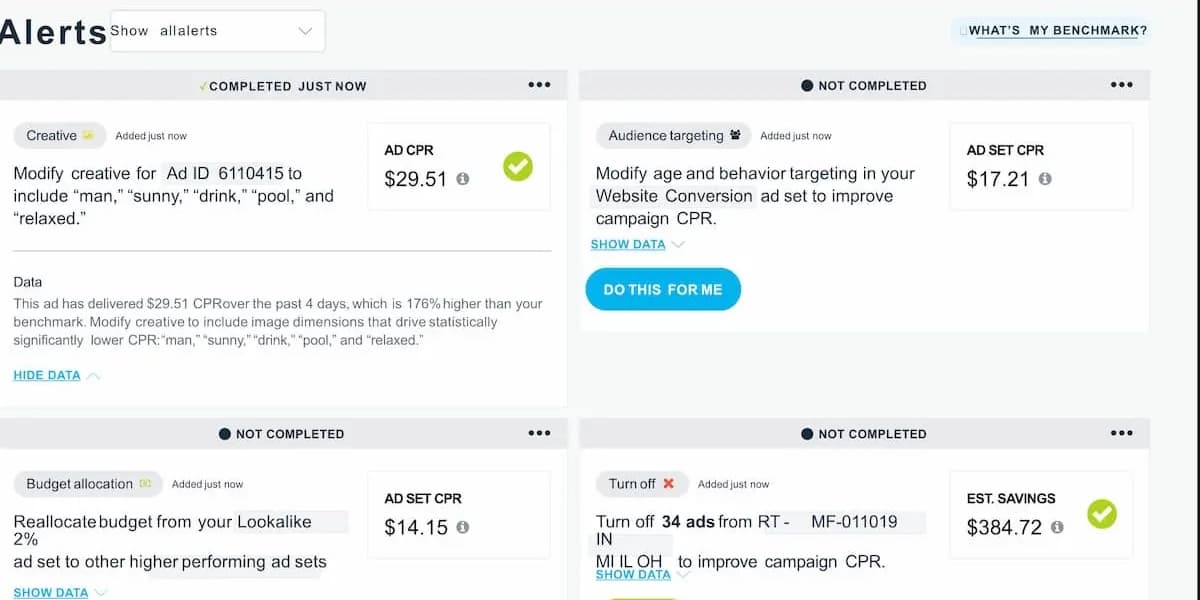Select the Creative category tag
The height and width of the screenshot is (600, 1200).
click(60, 135)
